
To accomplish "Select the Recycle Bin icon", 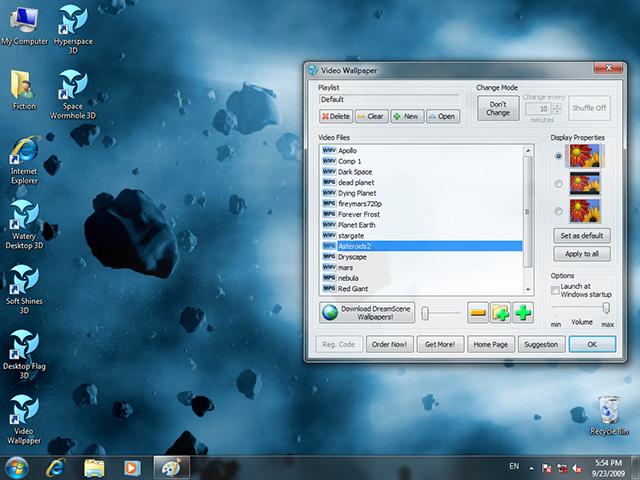I will tap(609, 415).
